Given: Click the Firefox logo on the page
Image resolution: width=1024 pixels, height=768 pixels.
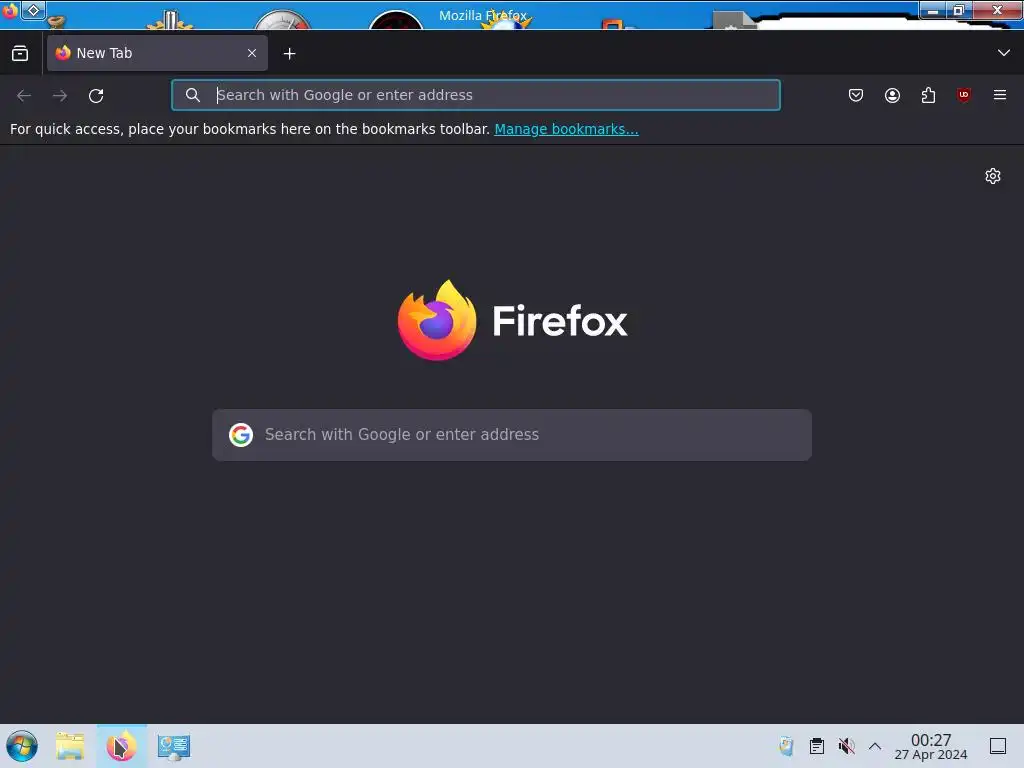Looking at the screenshot, I should 513,320.
